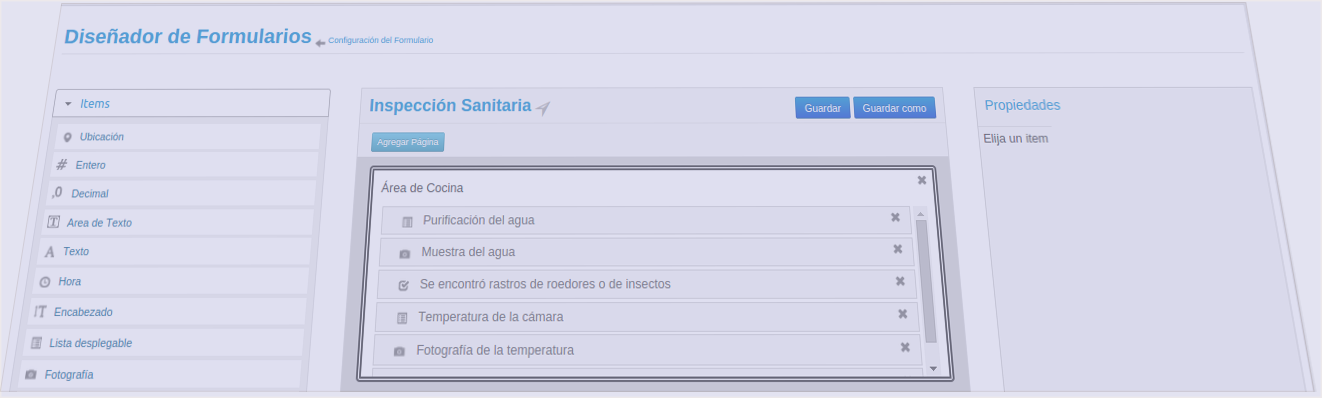
Task: Select the Fotografía item label in Items
Action: [69, 375]
